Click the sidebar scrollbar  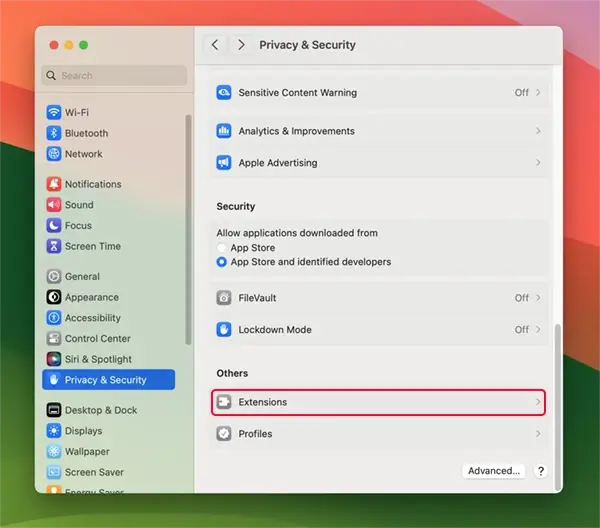[188, 230]
